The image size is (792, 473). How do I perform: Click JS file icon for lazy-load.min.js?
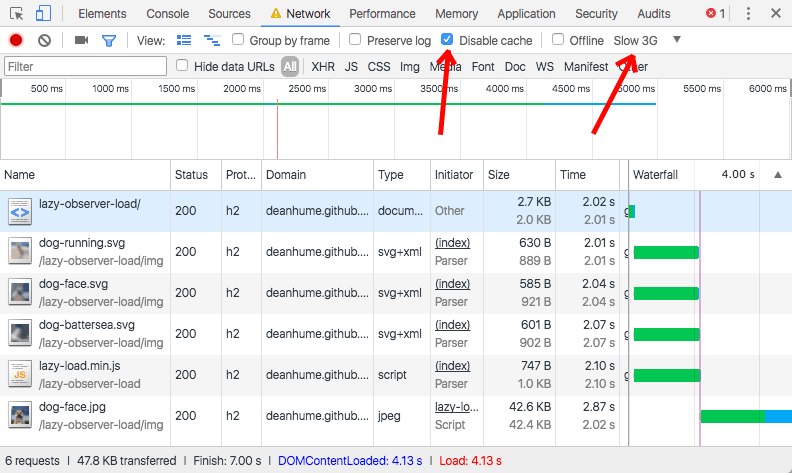[x=20, y=374]
